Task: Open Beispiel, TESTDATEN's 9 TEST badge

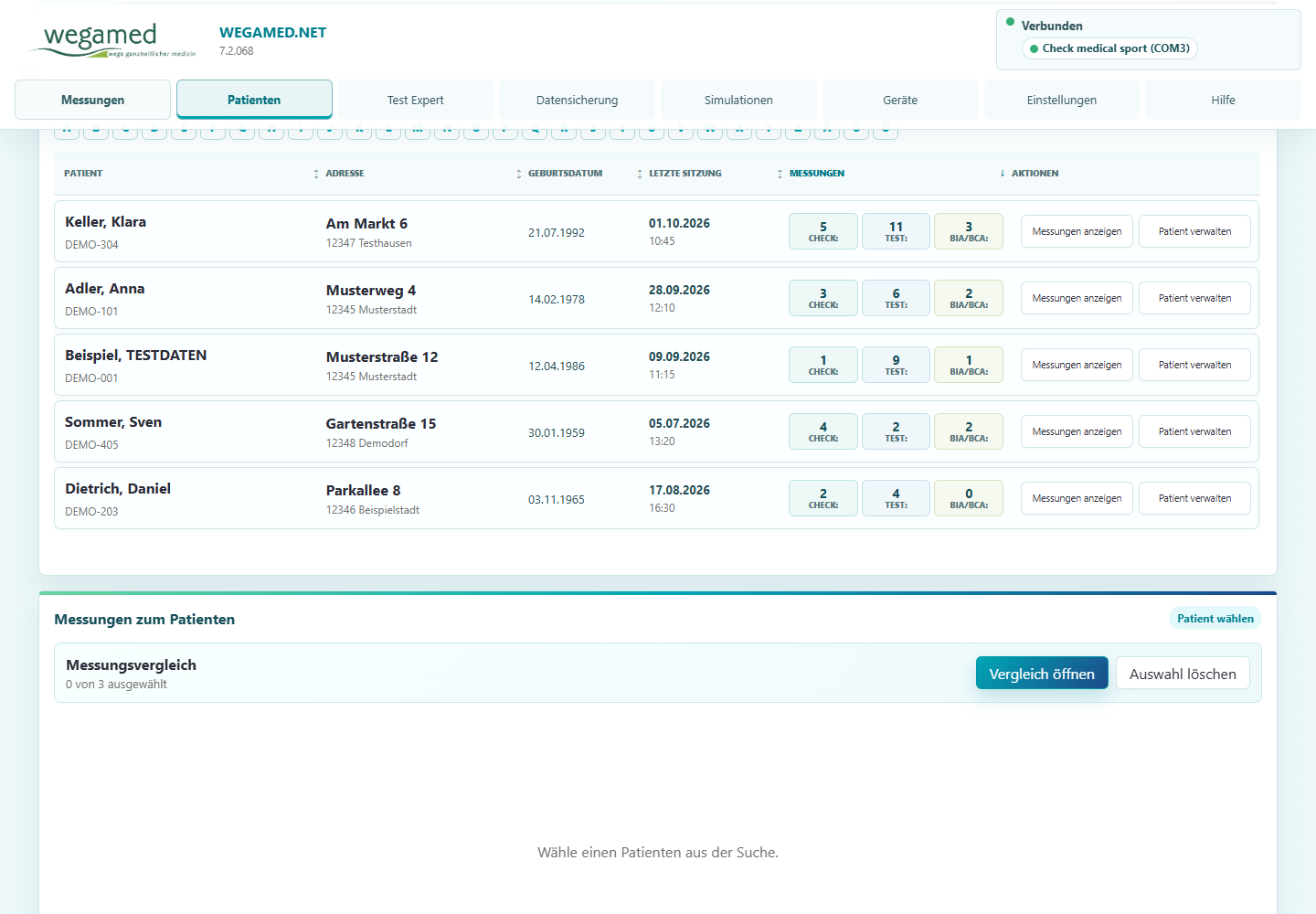Action: tap(896, 365)
